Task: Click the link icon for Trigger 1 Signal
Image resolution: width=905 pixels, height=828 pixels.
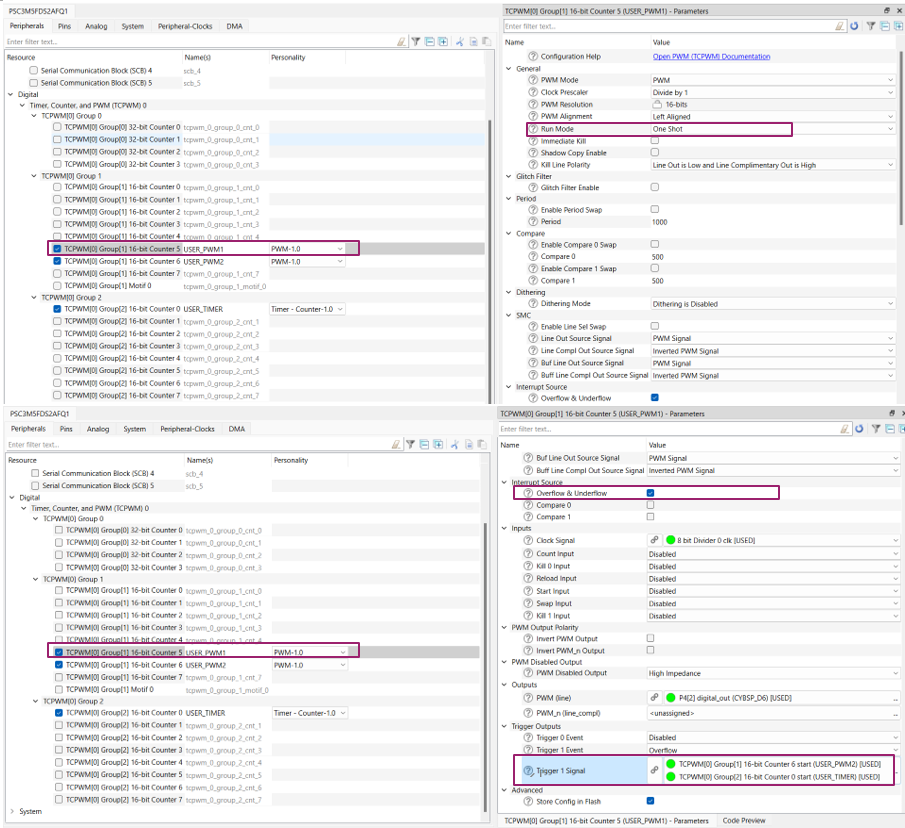Action: (x=655, y=770)
